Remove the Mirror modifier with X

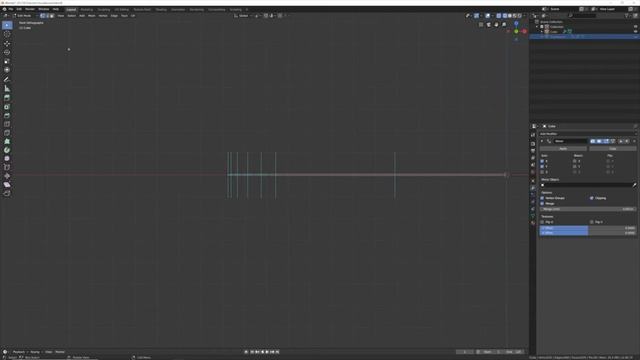click(x=634, y=141)
